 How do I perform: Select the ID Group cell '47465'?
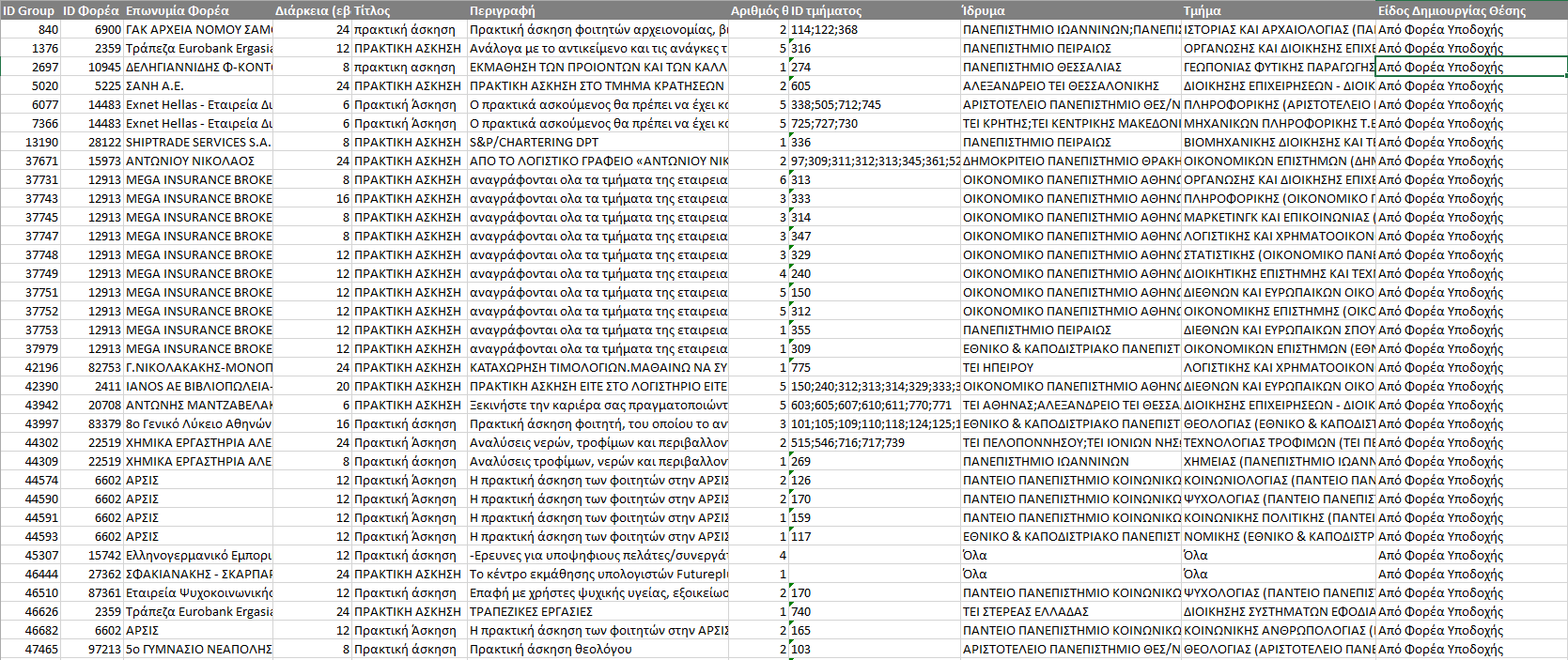(30, 649)
